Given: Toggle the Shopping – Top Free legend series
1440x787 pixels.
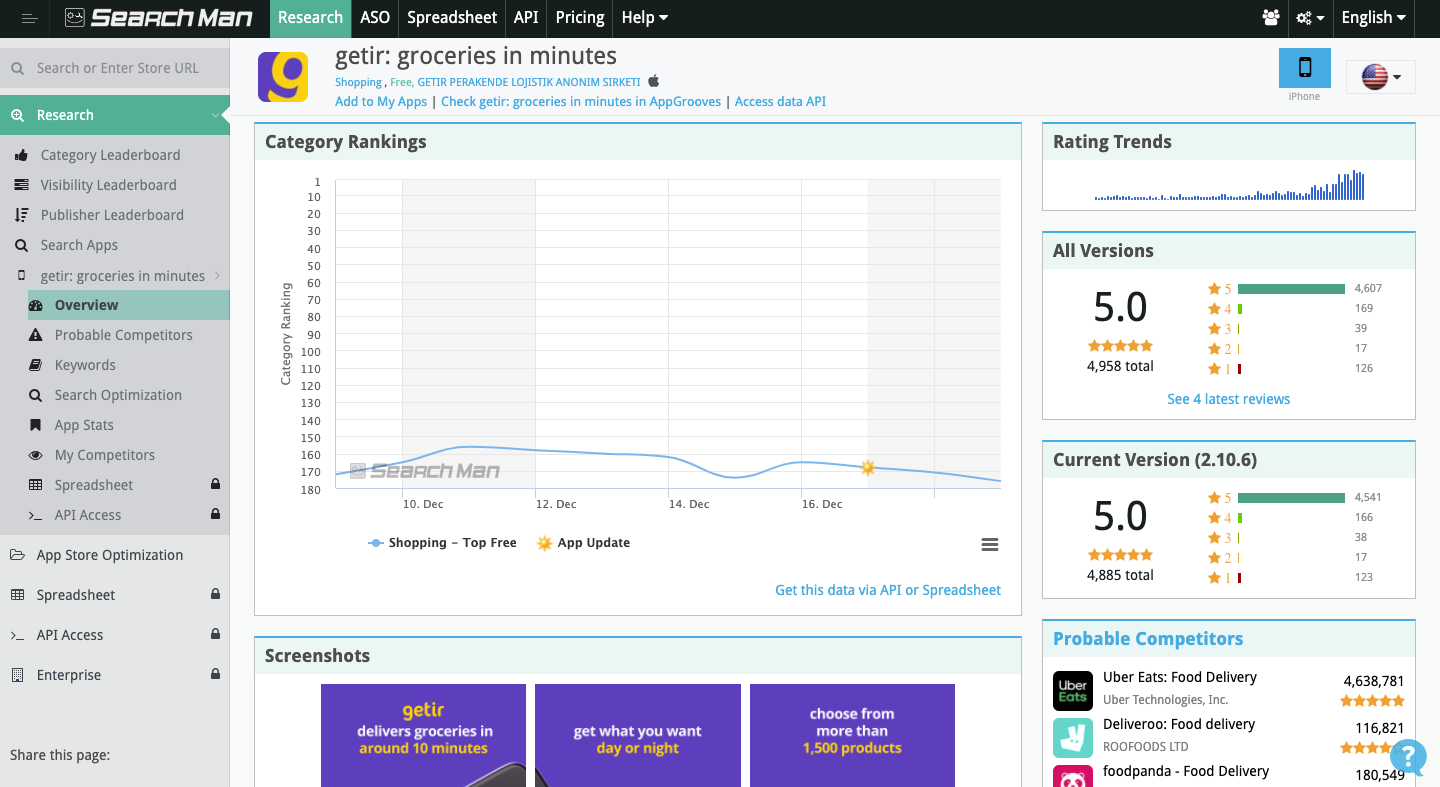Looking at the screenshot, I should 443,543.
